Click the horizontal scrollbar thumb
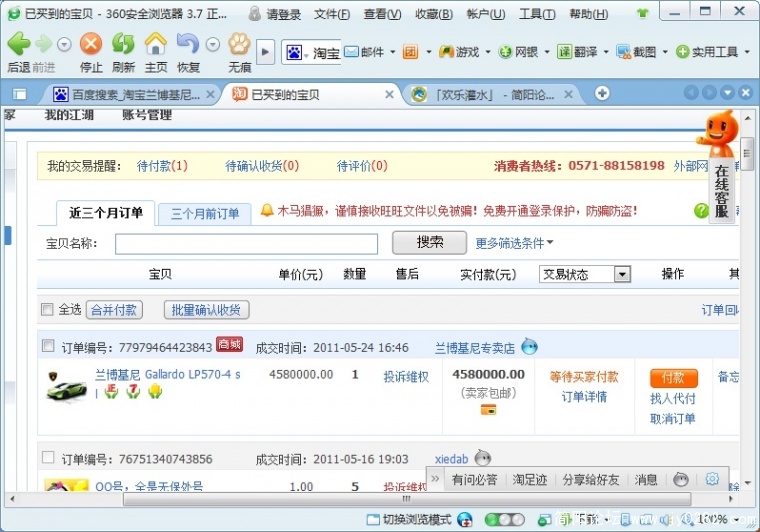This screenshot has width=760, height=532. coord(407,499)
